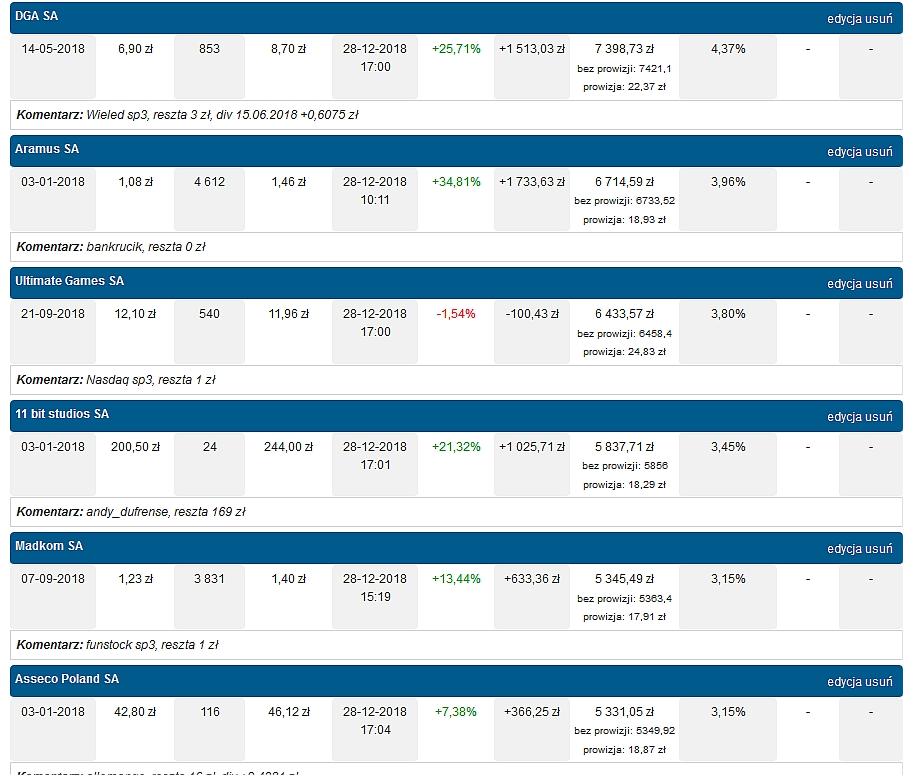Click the 'edycja' link for DGA SA
903x775 pixels.
click(x=844, y=19)
